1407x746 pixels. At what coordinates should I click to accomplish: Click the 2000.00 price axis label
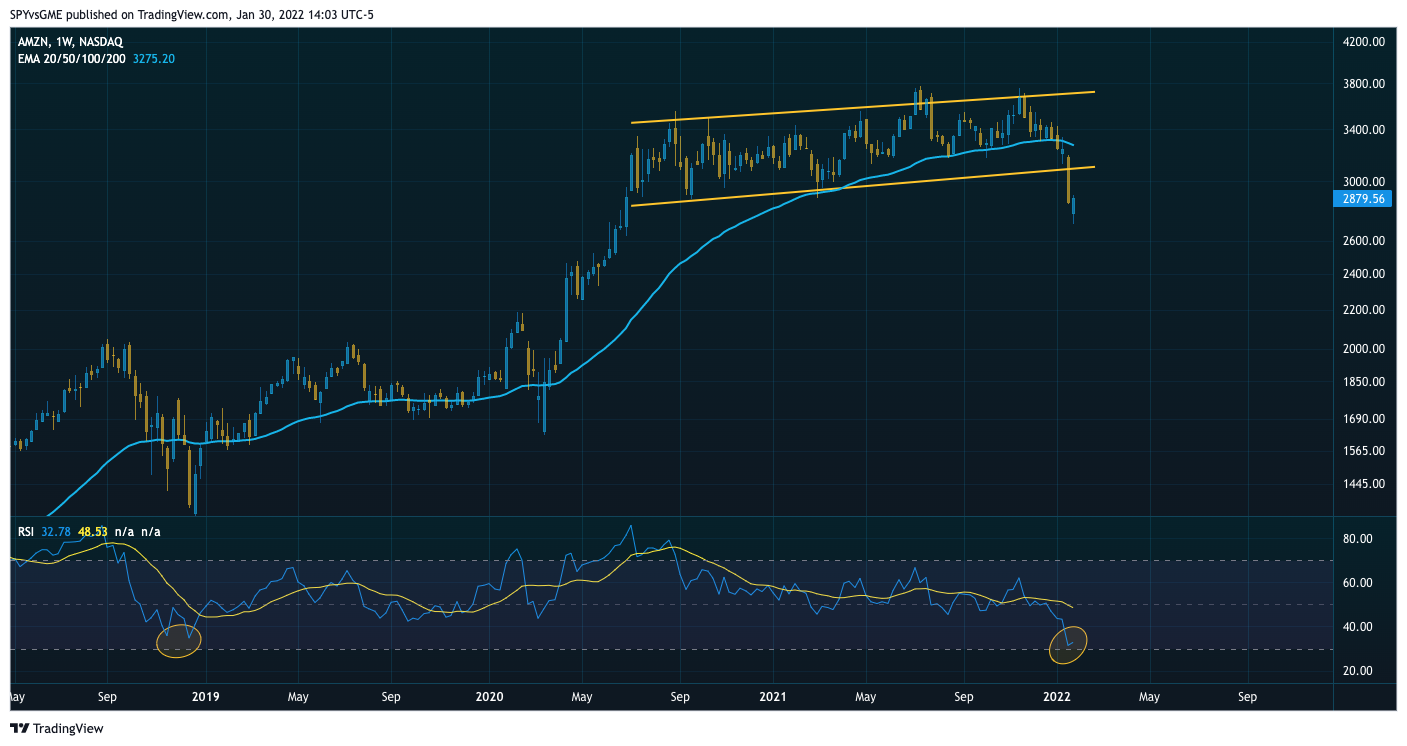tap(1364, 349)
